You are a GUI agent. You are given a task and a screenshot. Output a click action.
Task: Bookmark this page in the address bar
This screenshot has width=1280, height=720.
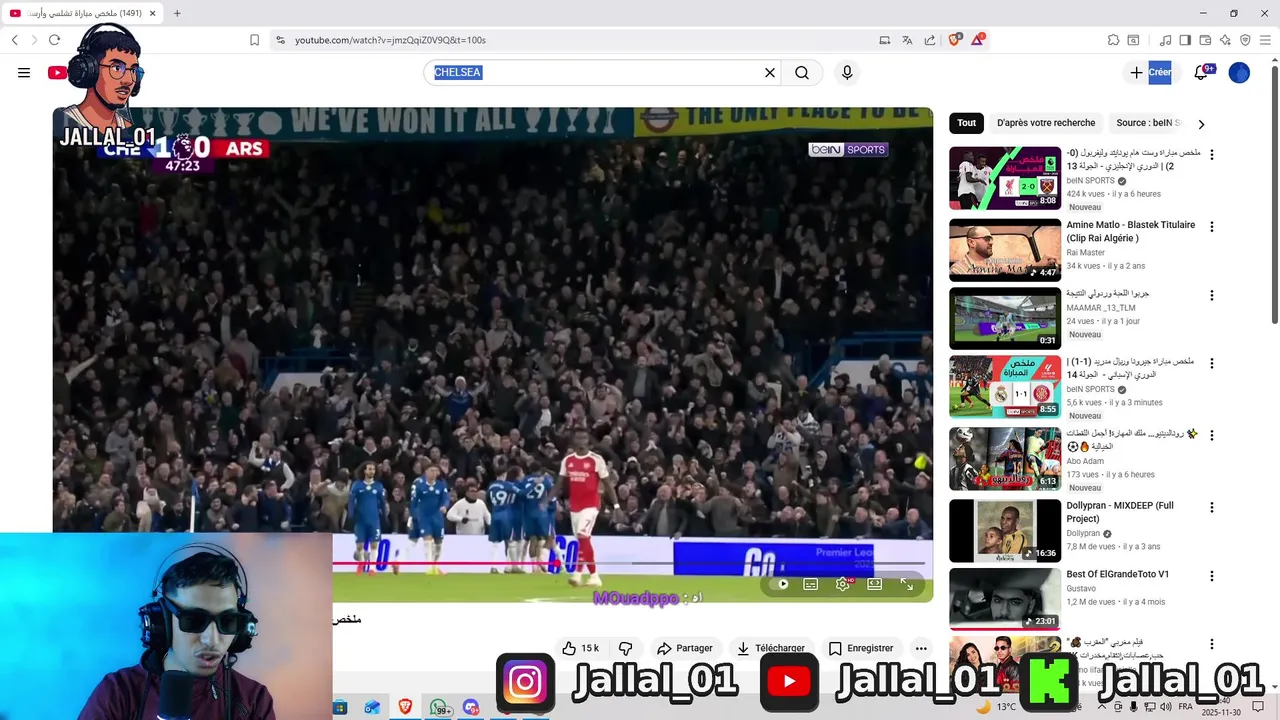coord(254,40)
